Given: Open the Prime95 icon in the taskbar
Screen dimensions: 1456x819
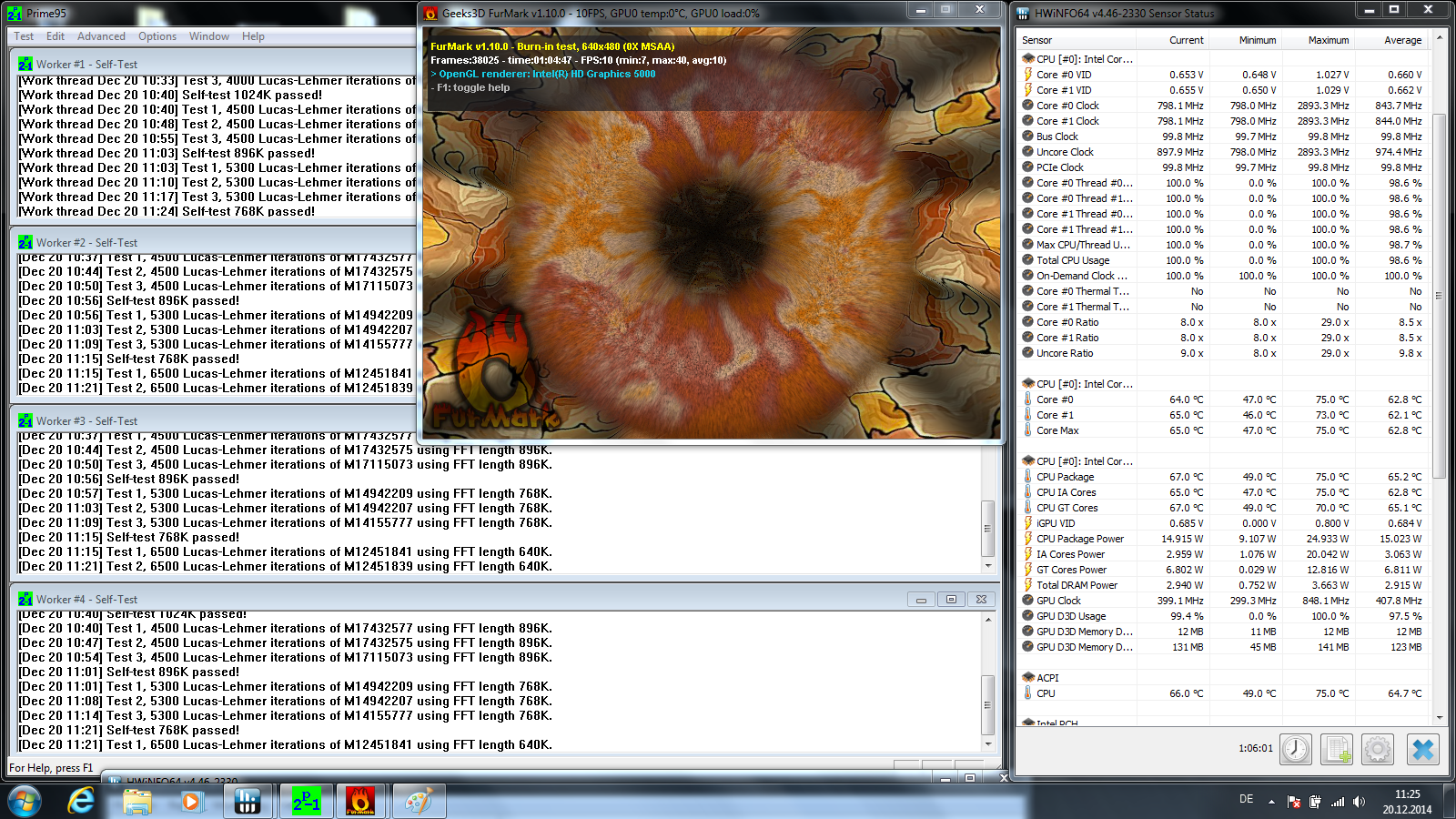Looking at the screenshot, I should pyautogui.click(x=307, y=802).
